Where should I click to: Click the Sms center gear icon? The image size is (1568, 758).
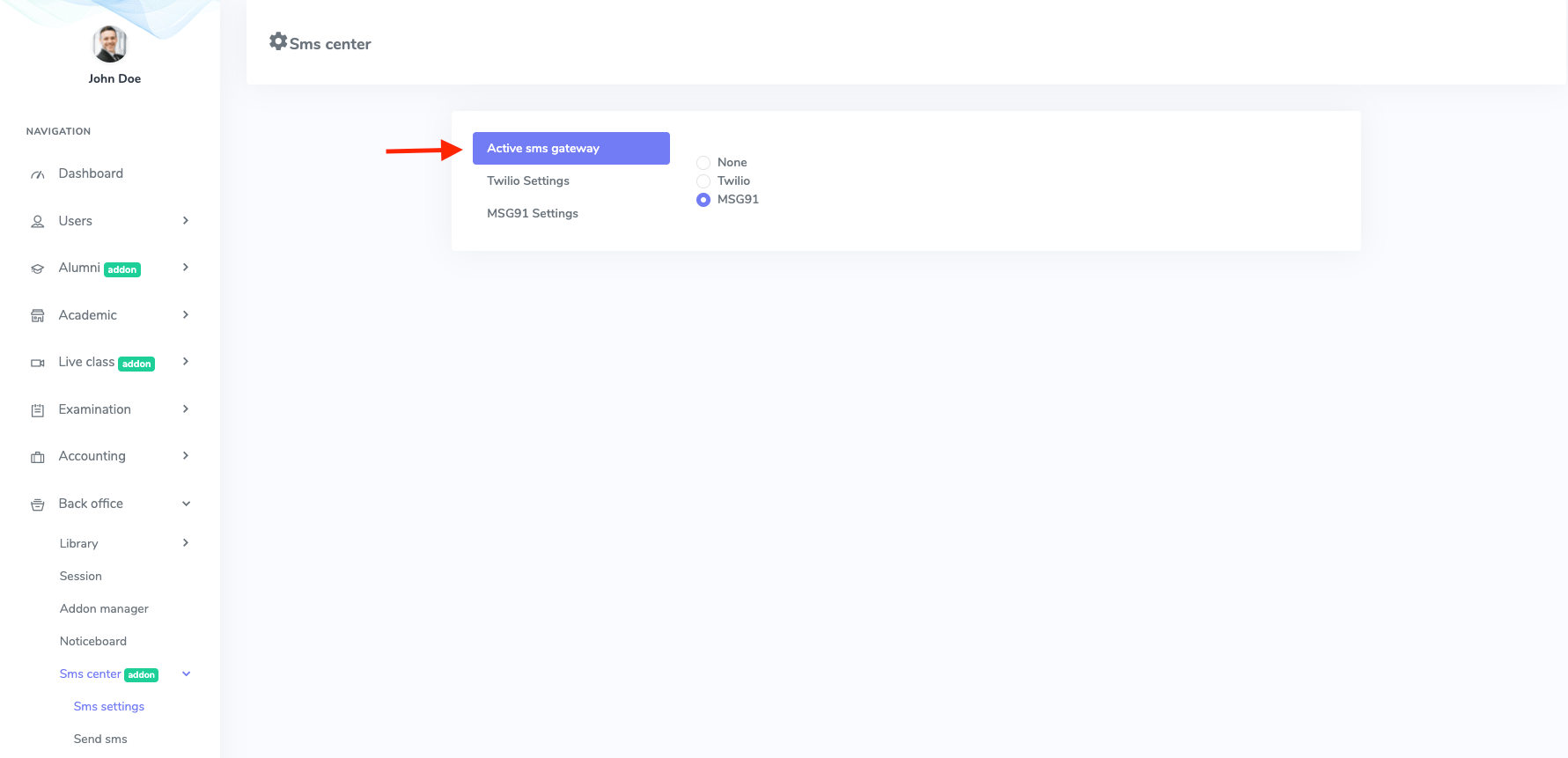click(x=278, y=40)
